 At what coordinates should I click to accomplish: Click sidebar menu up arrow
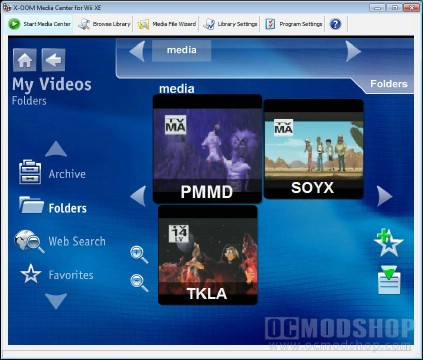click(56, 149)
